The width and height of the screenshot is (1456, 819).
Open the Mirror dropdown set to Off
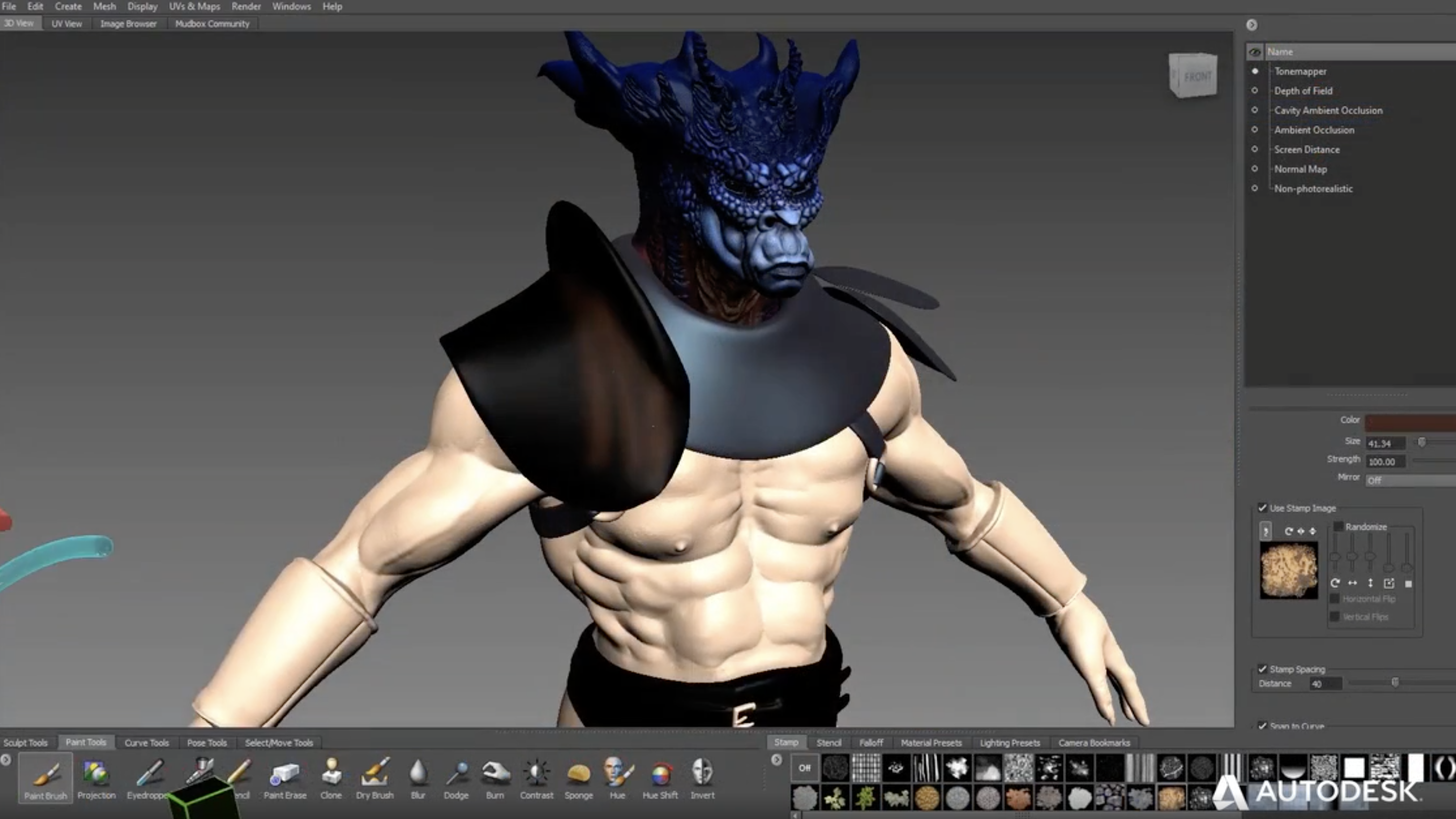pyautogui.click(x=1411, y=480)
